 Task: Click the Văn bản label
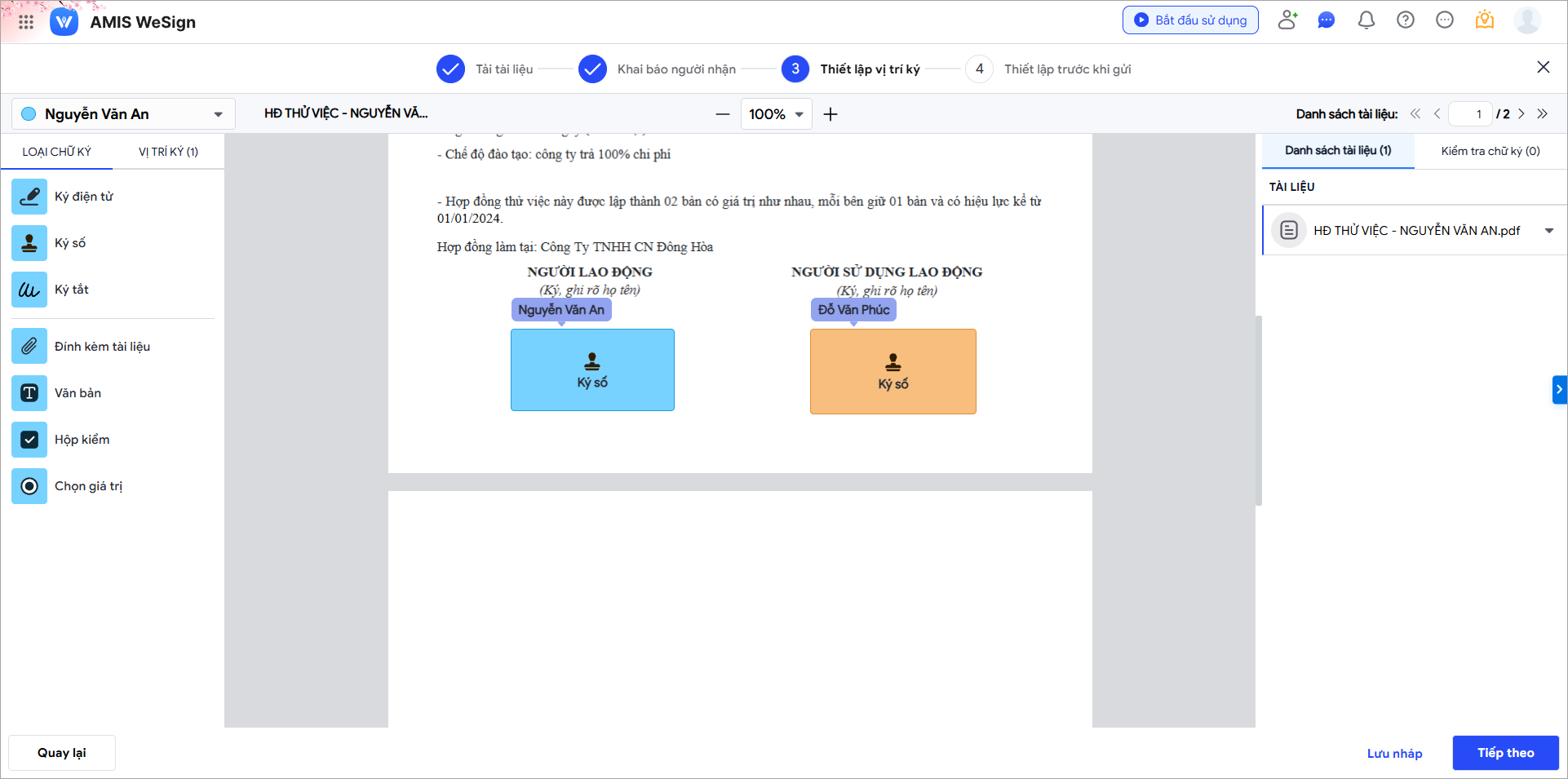[78, 393]
